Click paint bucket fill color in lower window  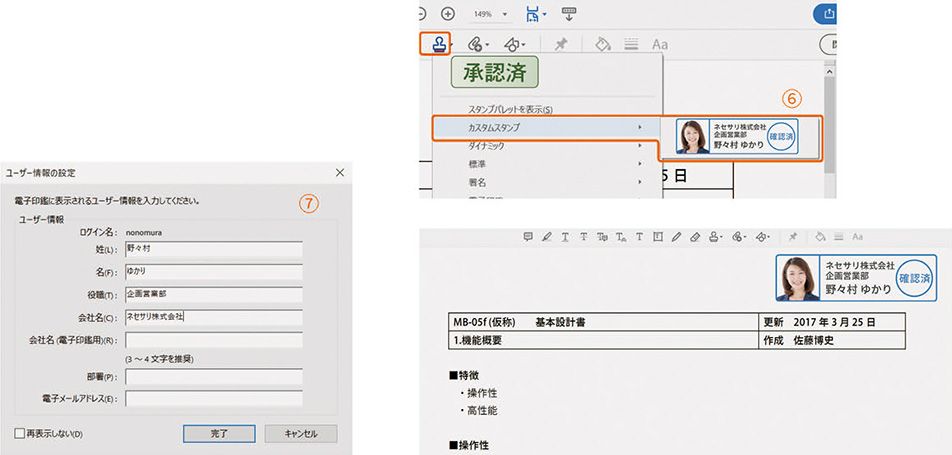pyautogui.click(x=820, y=237)
